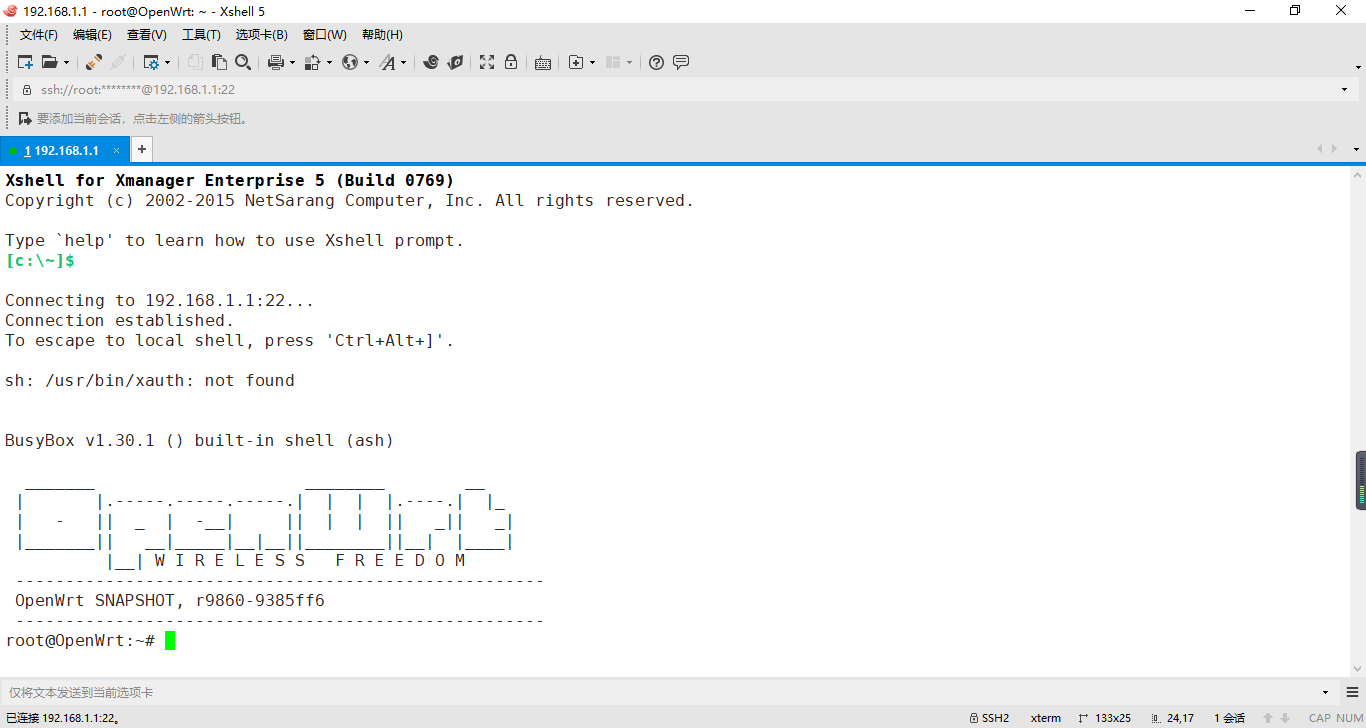
Task: Expand the compose bar dropdown arrow
Action: click(1326, 692)
